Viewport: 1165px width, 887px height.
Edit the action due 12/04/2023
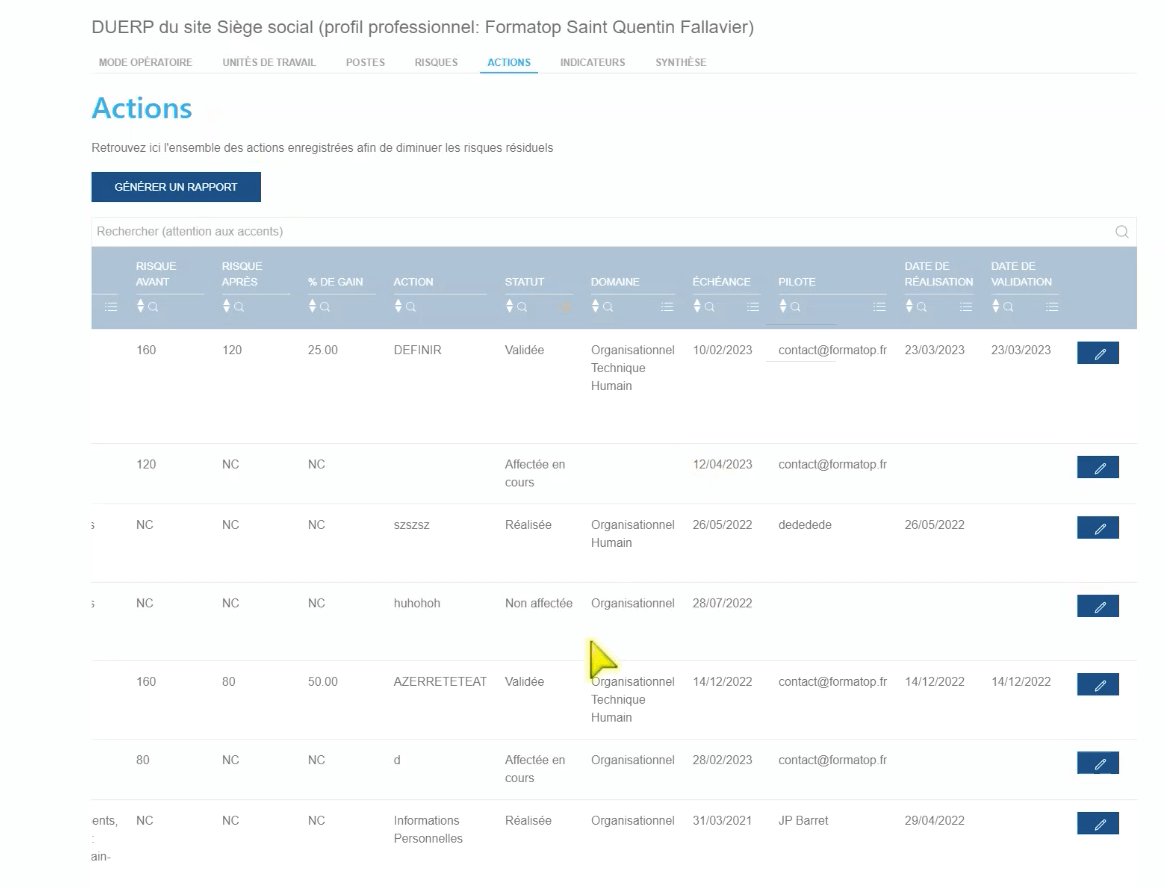coord(1098,468)
